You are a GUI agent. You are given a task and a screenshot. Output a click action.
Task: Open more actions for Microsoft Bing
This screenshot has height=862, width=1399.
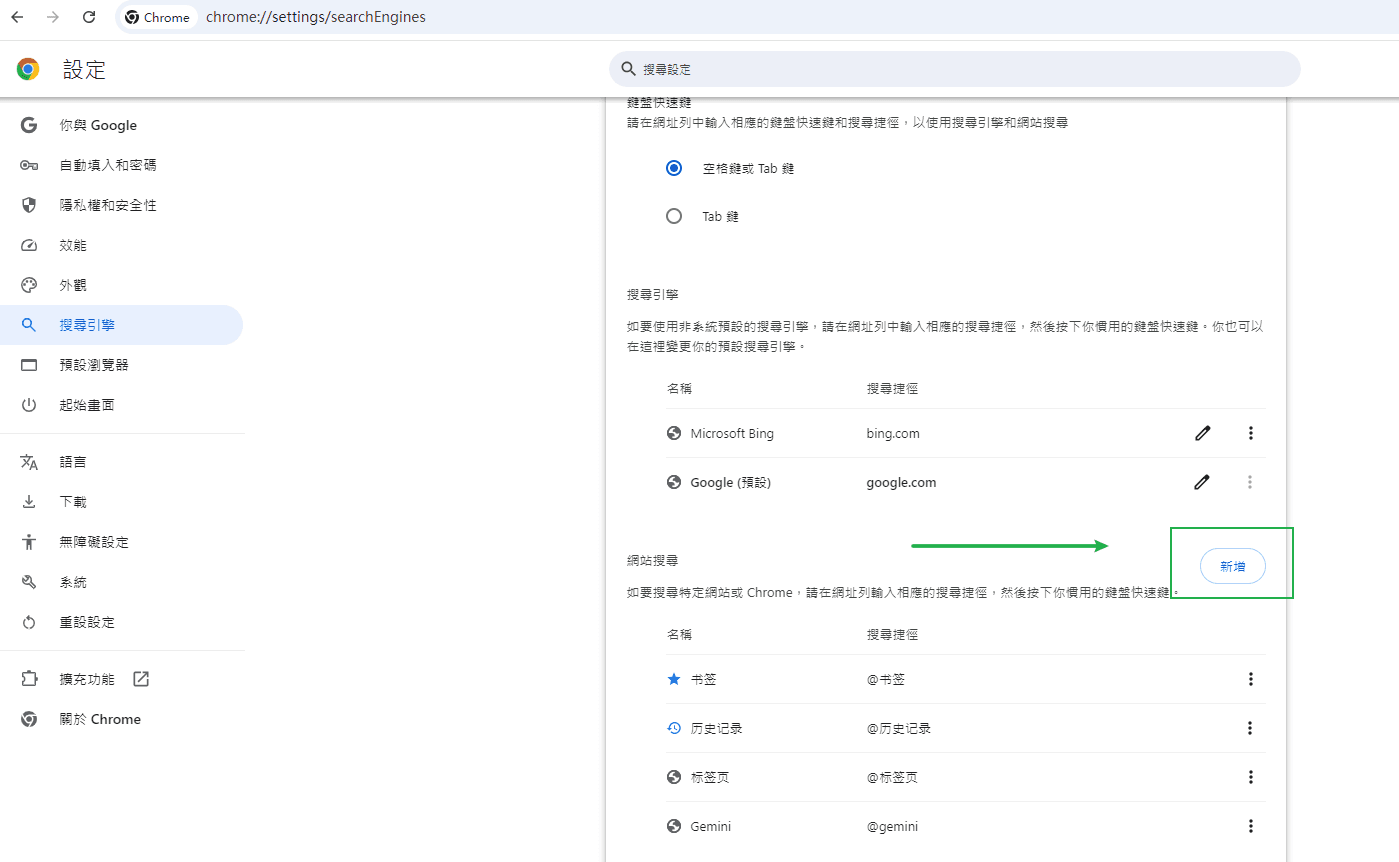1250,433
